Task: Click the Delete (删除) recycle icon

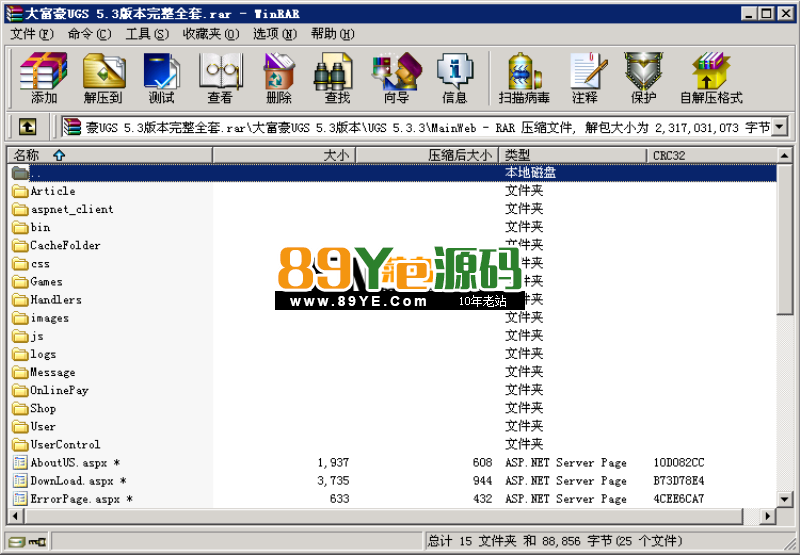Action: point(279,78)
